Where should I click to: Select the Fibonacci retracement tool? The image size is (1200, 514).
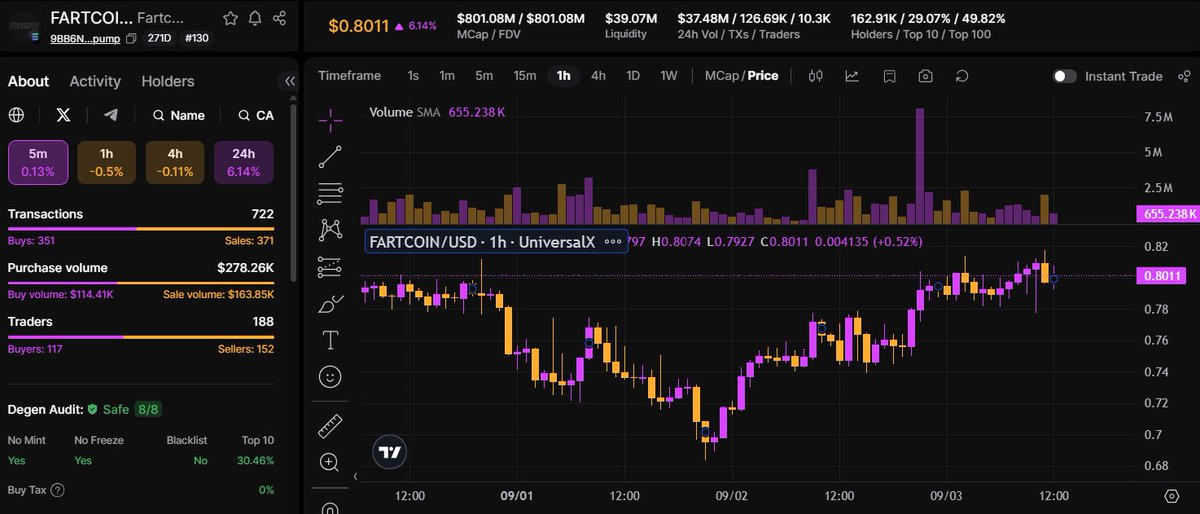(330, 193)
